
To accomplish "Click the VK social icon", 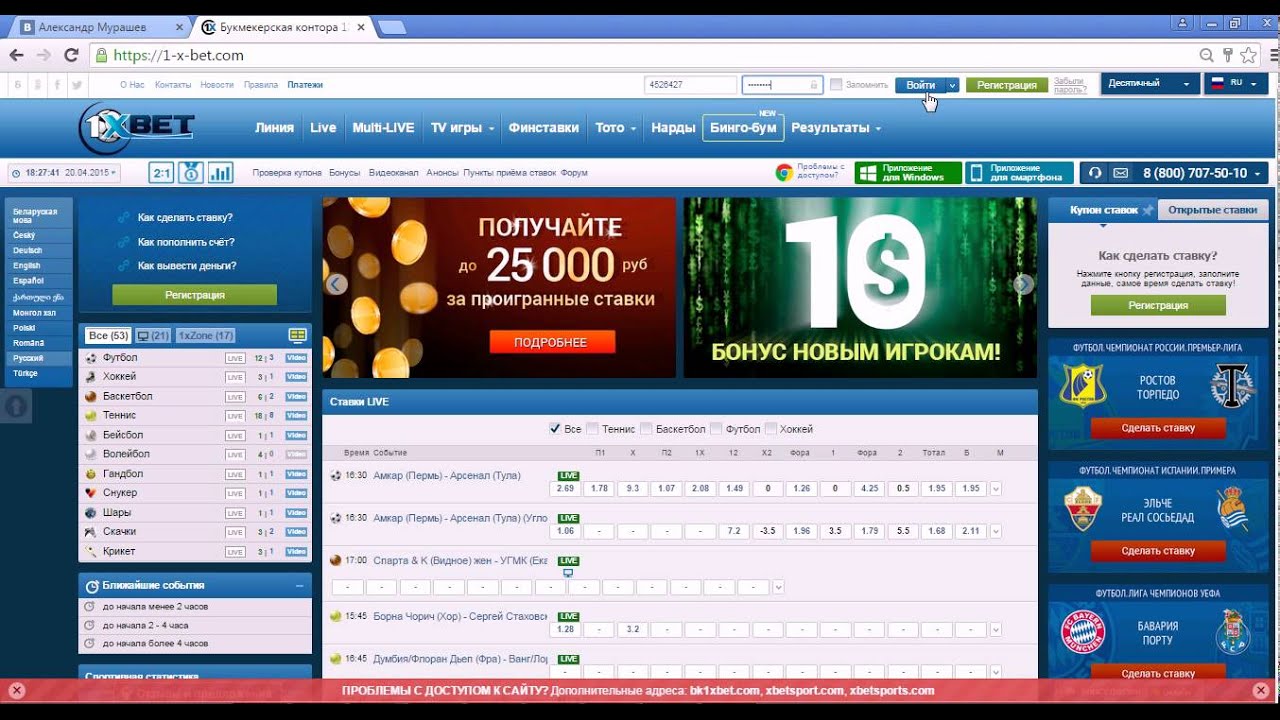I will click(17, 85).
